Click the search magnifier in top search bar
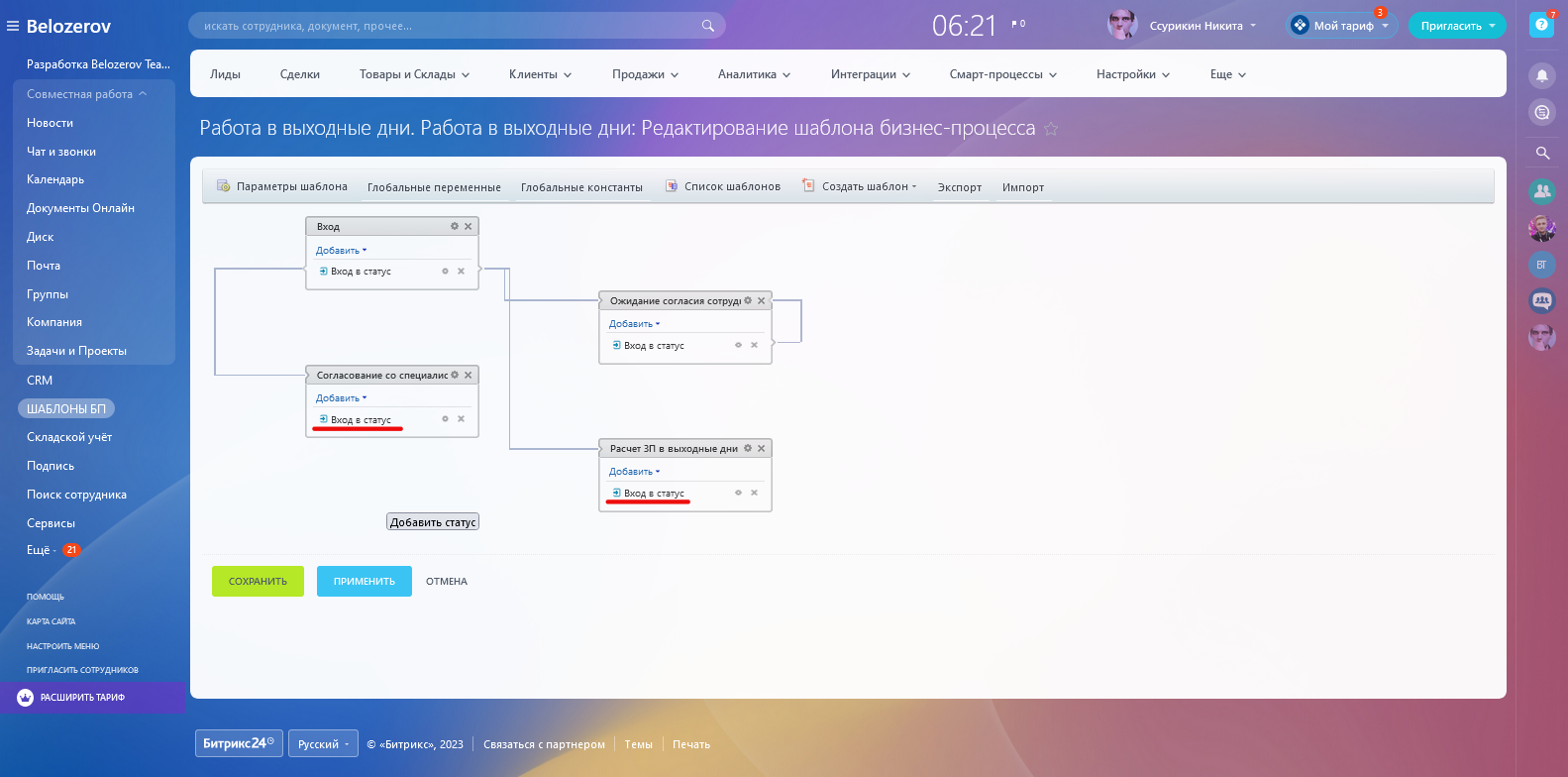This screenshot has width=1568, height=777. click(707, 26)
